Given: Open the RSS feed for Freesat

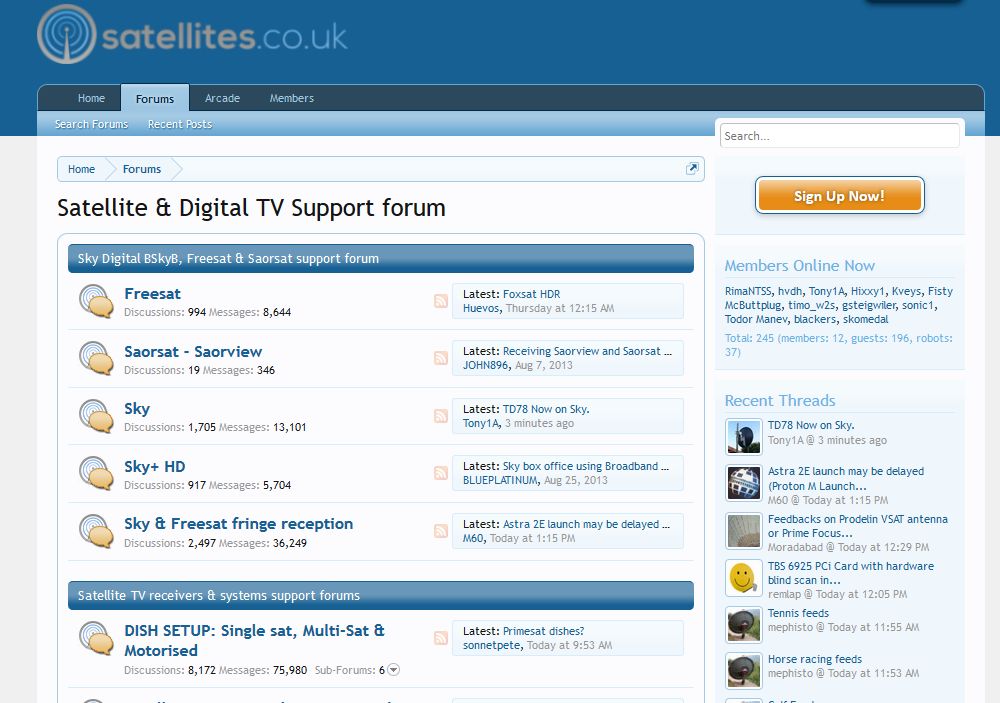Looking at the screenshot, I should 441,301.
